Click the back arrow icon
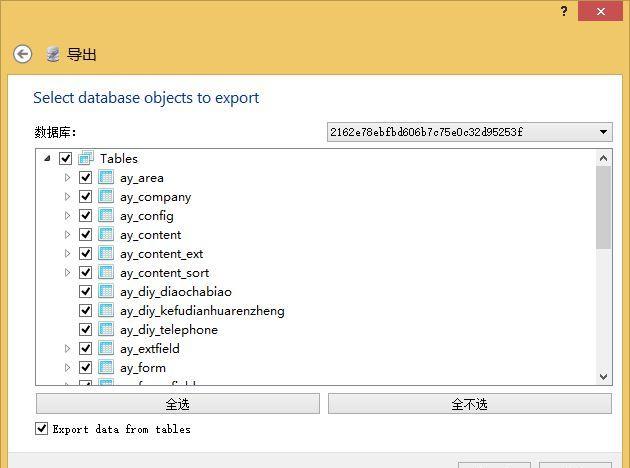This screenshot has height=468, width=630. click(22, 54)
